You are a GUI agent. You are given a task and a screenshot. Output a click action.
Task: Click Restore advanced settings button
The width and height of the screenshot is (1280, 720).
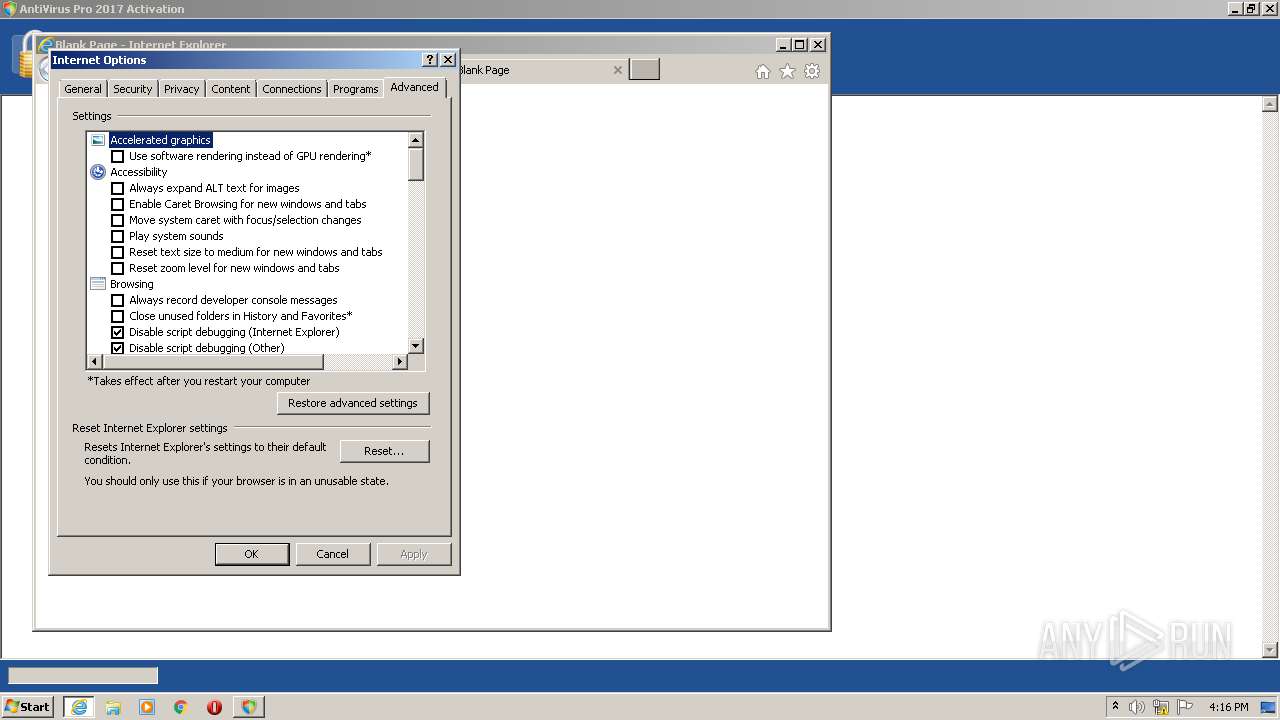tap(353, 403)
